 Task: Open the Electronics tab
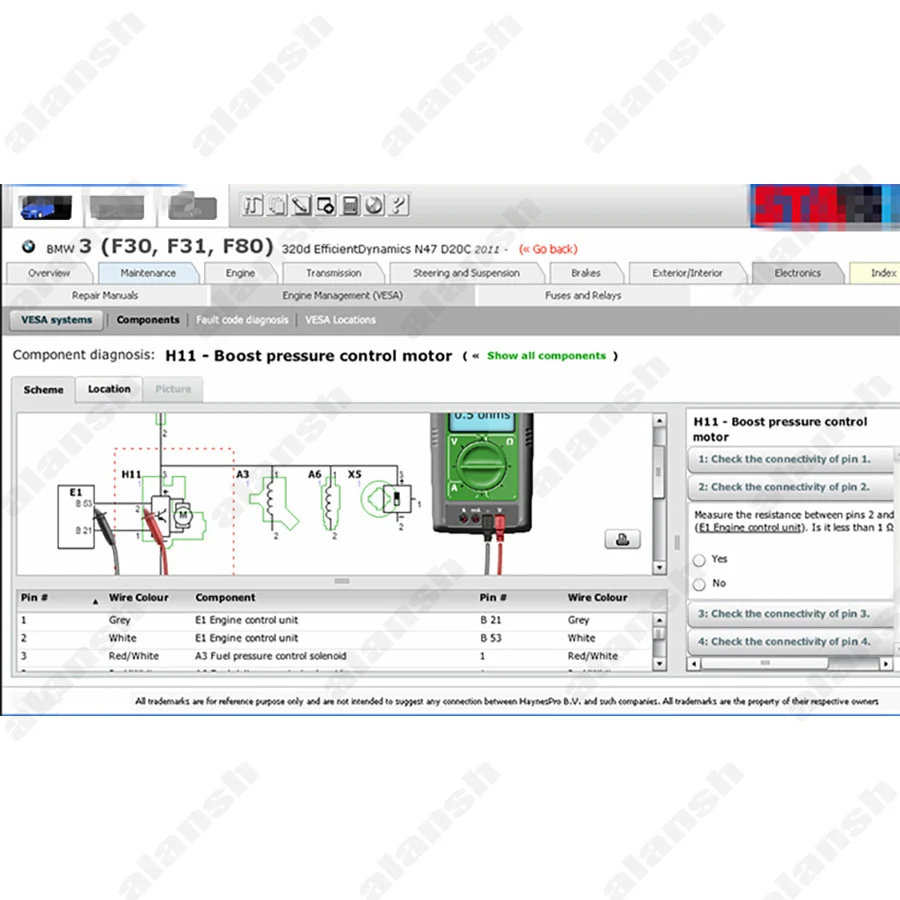tap(797, 273)
